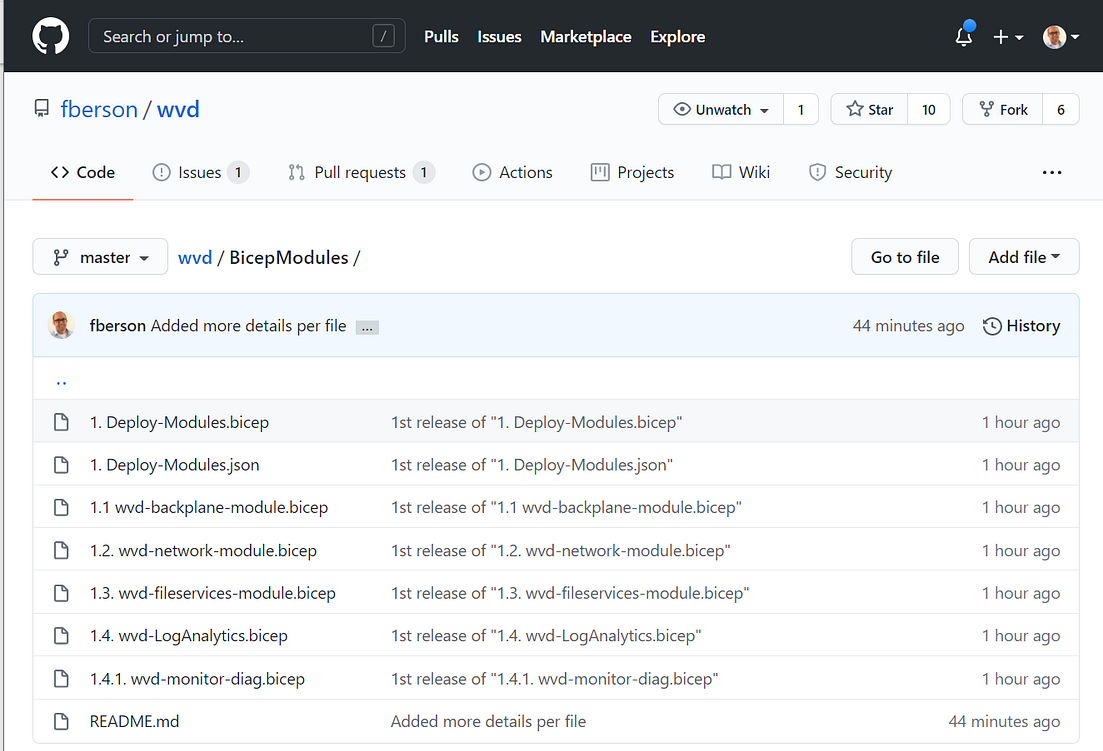Open the notifications bell
The height and width of the screenshot is (751, 1103).
point(964,36)
